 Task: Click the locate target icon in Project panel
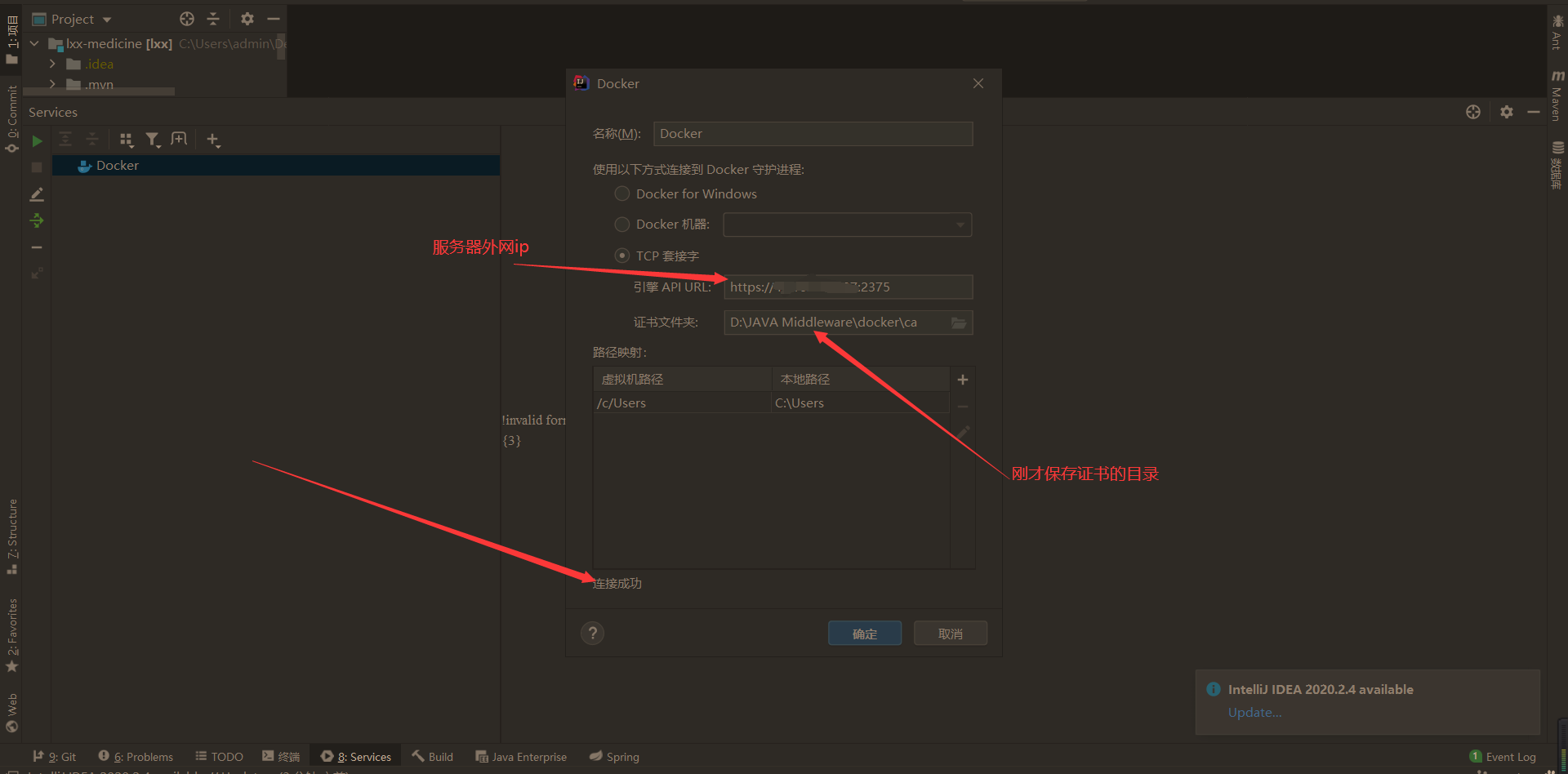187,19
